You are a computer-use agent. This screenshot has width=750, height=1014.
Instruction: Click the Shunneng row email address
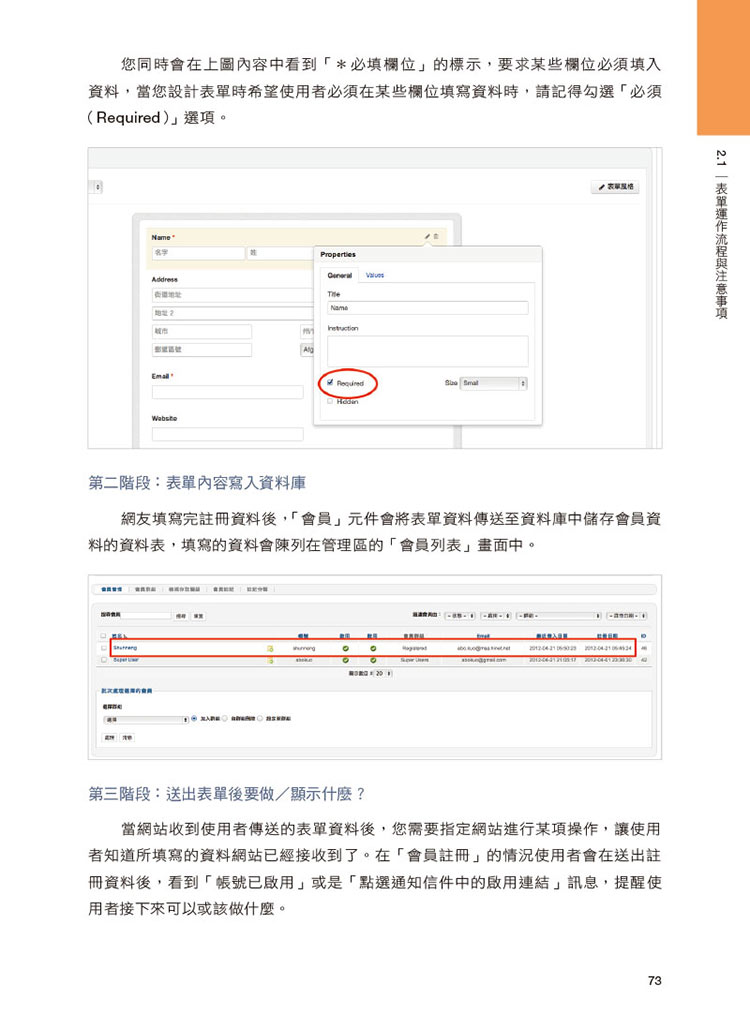pos(484,648)
